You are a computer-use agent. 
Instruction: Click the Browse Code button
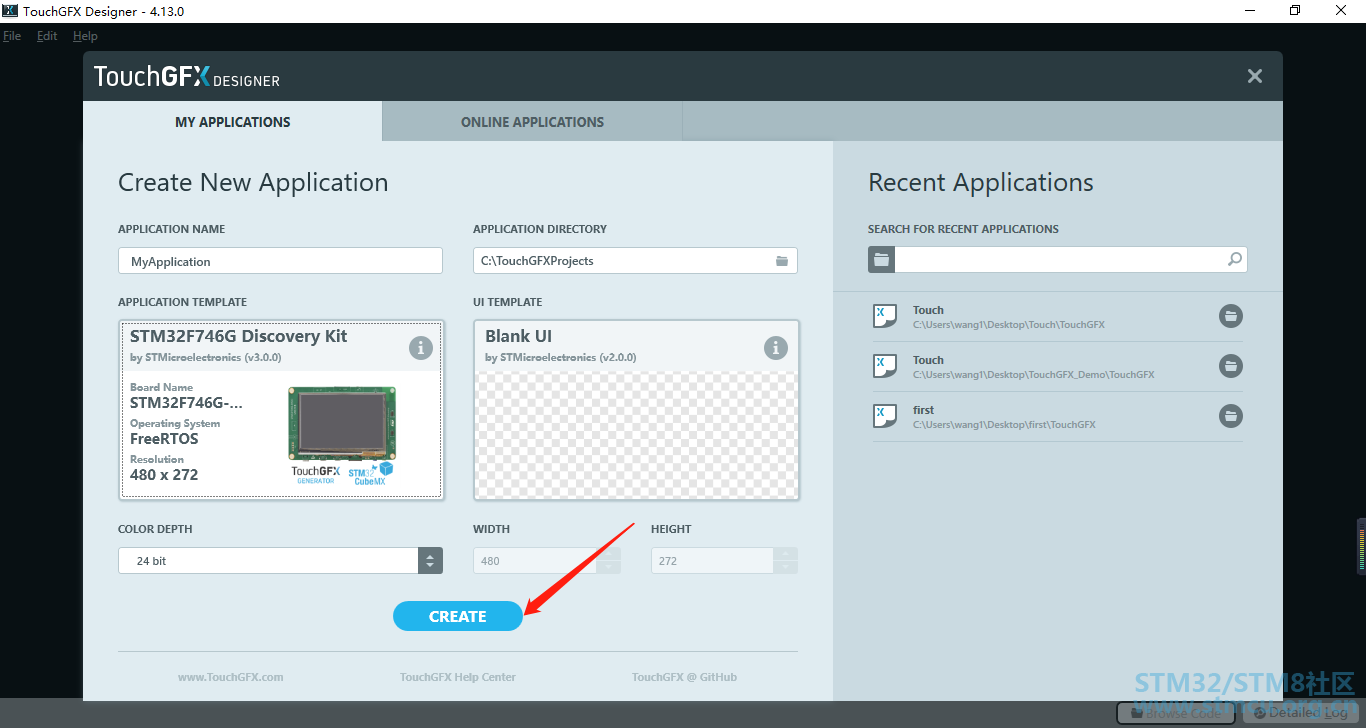(1176, 713)
